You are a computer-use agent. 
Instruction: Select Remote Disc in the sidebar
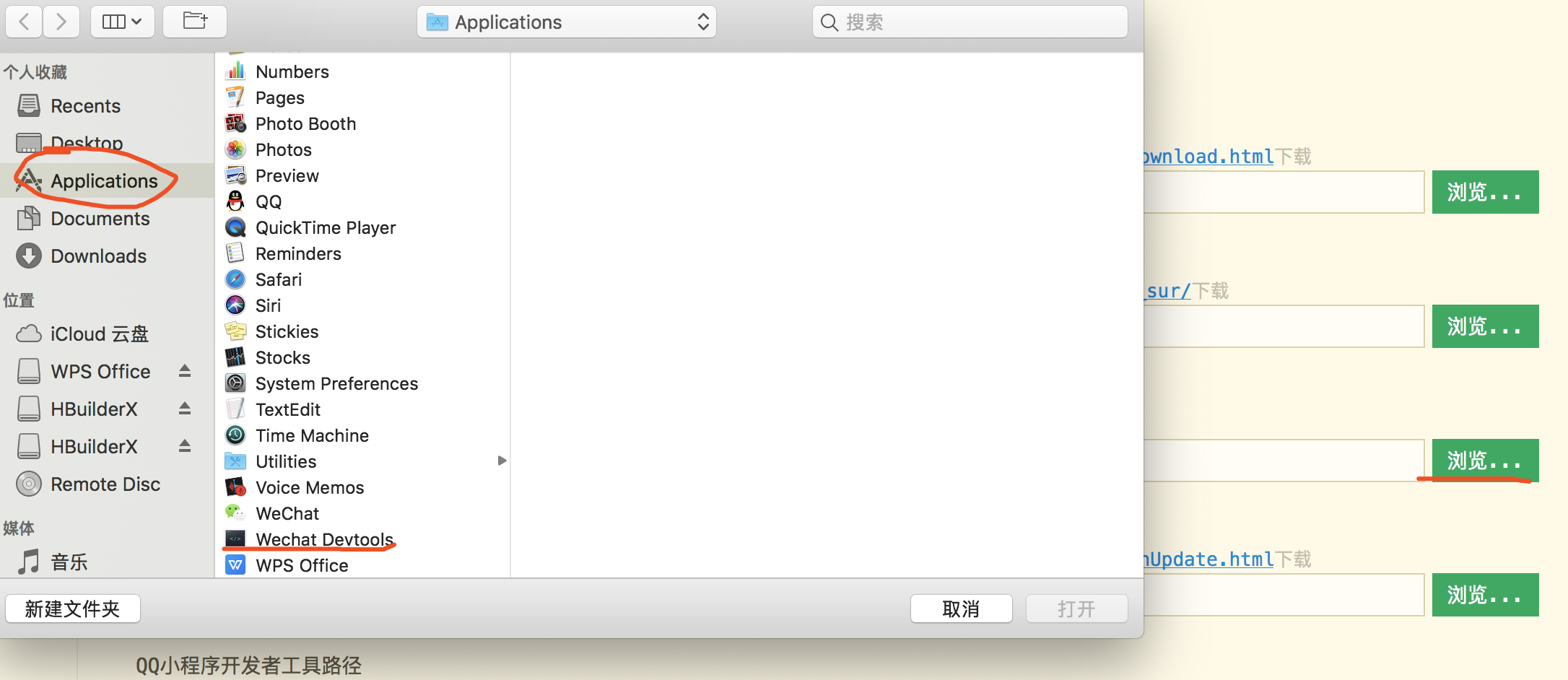(88, 484)
